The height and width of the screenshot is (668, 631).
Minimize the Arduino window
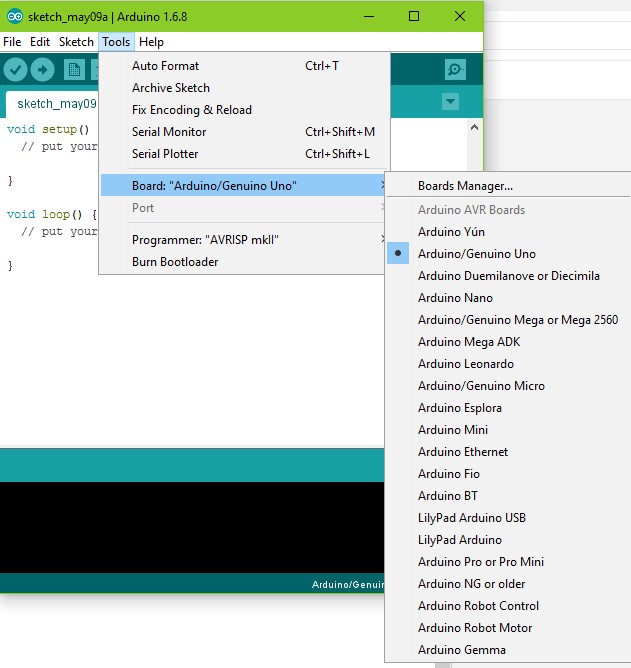(369, 17)
